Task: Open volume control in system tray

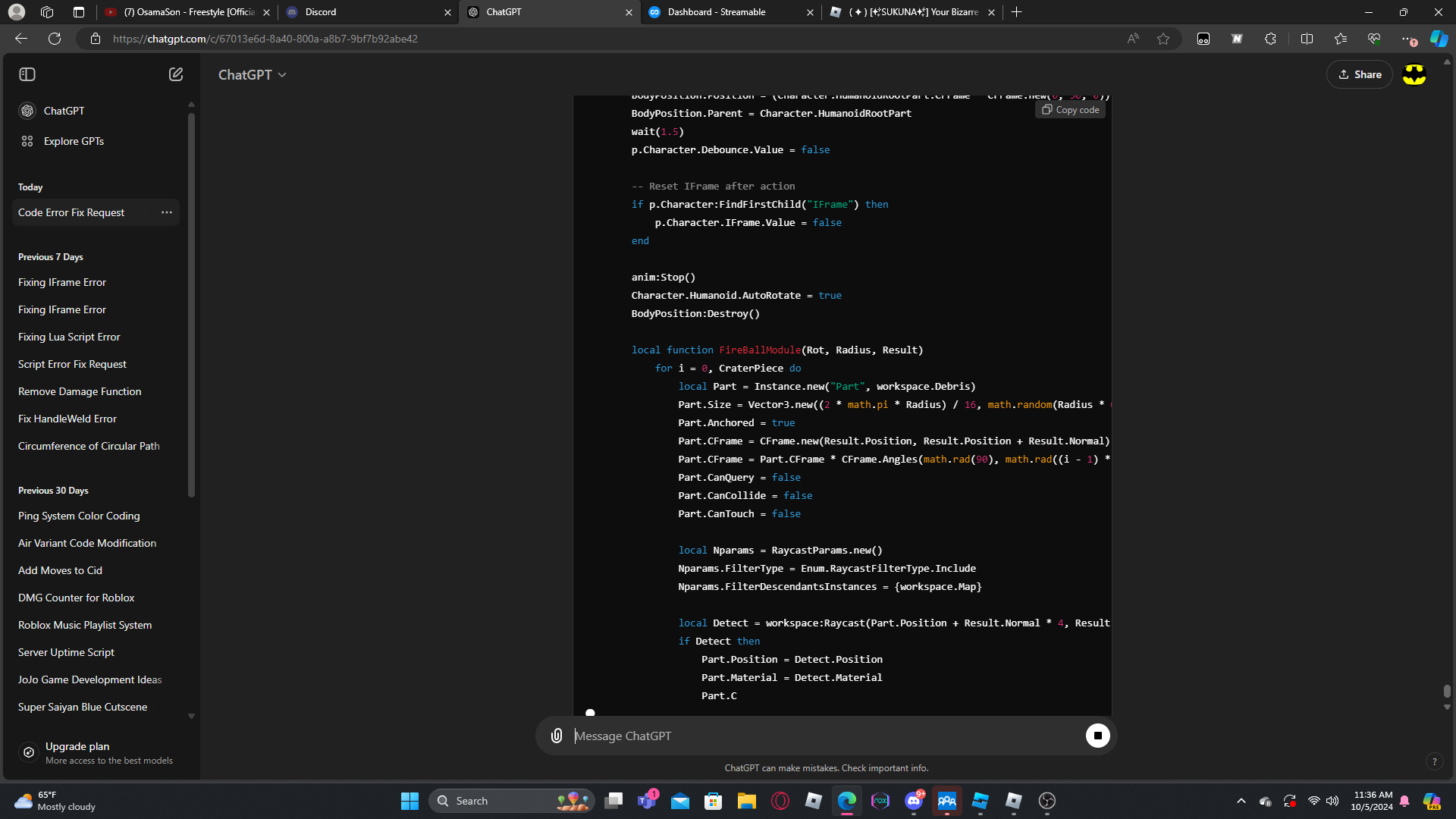Action: (1332, 801)
